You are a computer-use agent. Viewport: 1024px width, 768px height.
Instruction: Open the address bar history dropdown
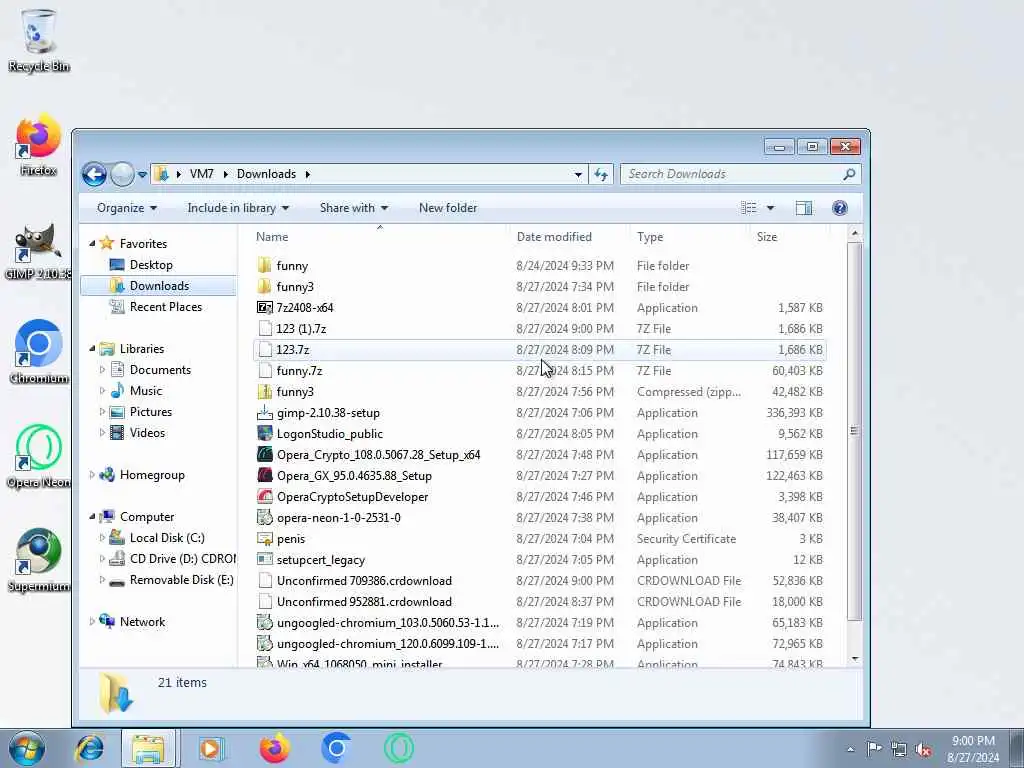click(x=578, y=174)
